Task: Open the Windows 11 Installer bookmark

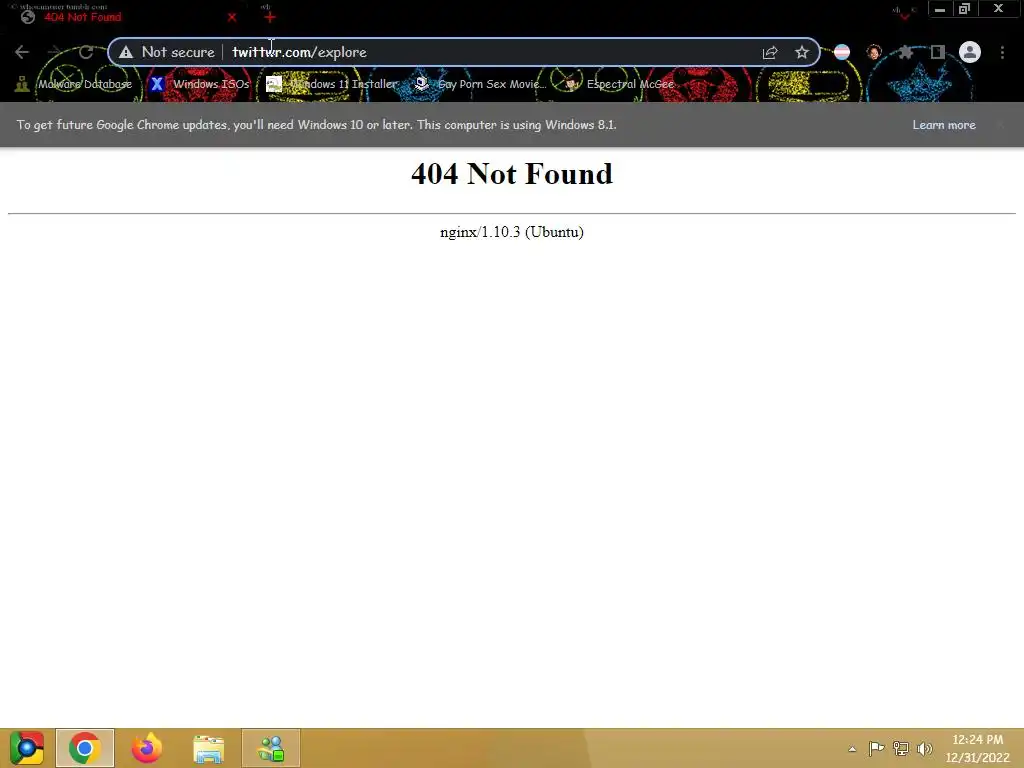Action: click(x=332, y=84)
